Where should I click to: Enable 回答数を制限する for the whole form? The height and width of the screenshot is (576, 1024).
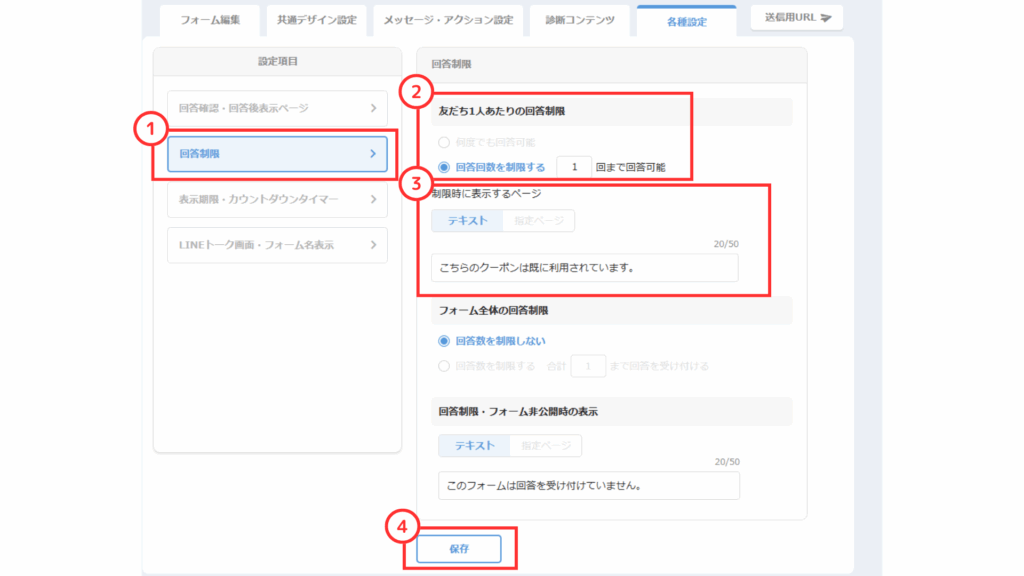tap(444, 366)
